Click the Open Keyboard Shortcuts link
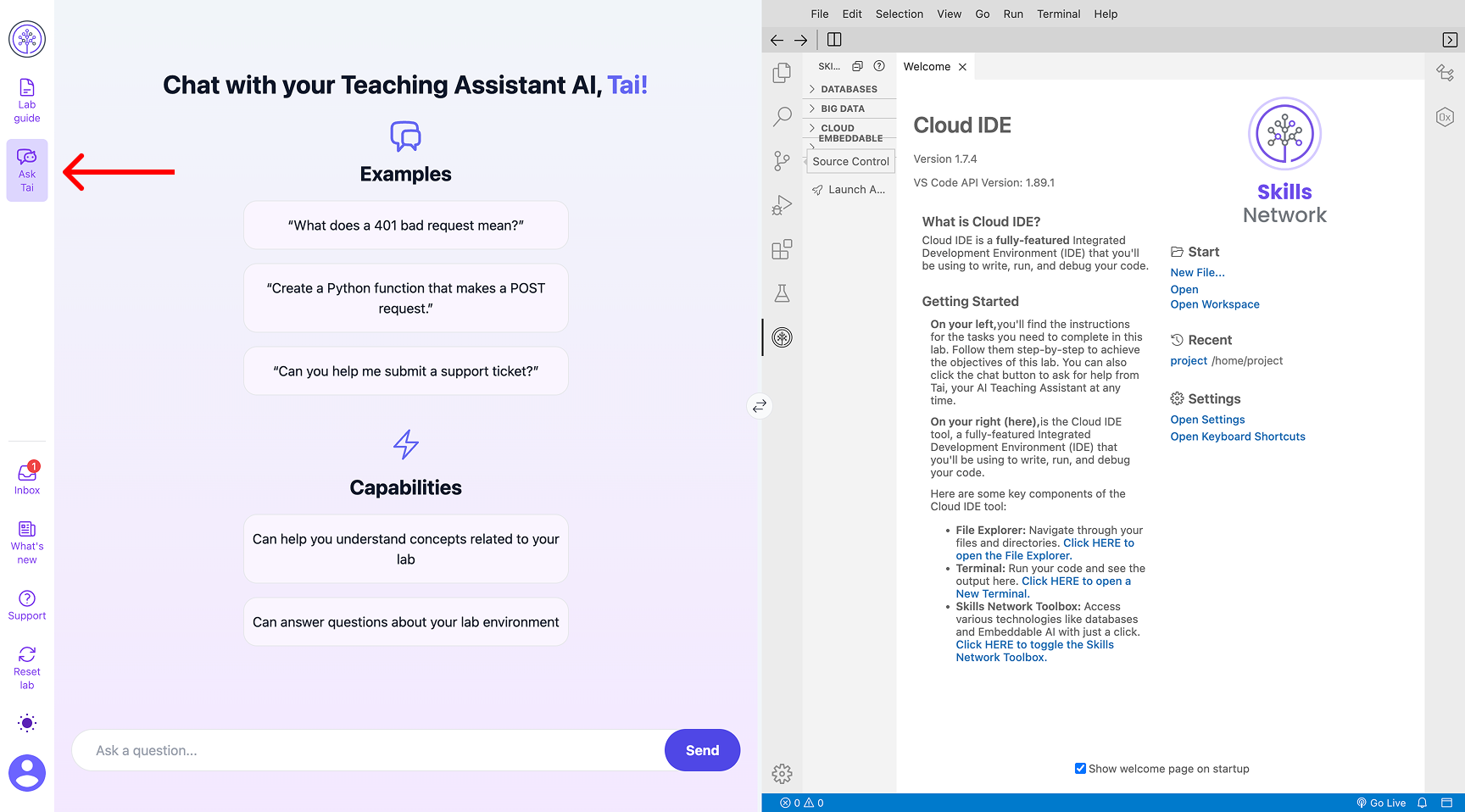 1237,437
